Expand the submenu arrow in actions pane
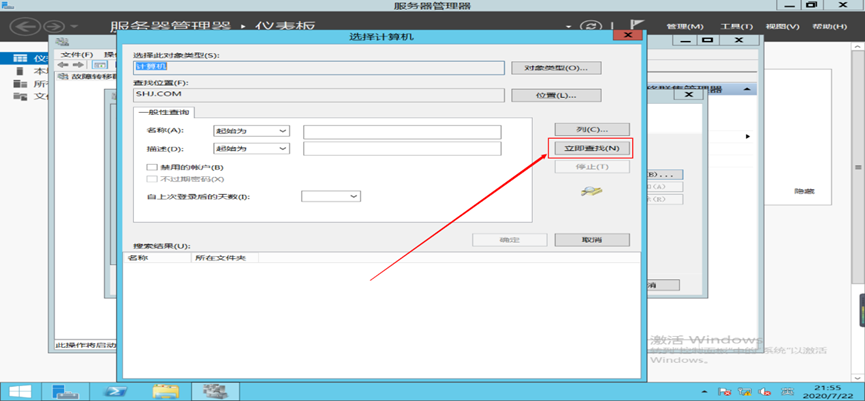Viewport: 865px width, 401px height. 748,136
